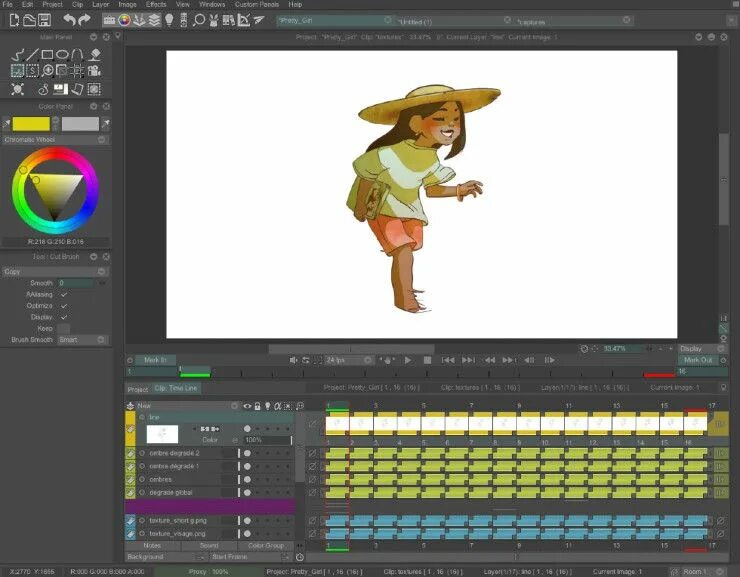
Task: Click the grey B color swatch
Action: (x=80, y=124)
